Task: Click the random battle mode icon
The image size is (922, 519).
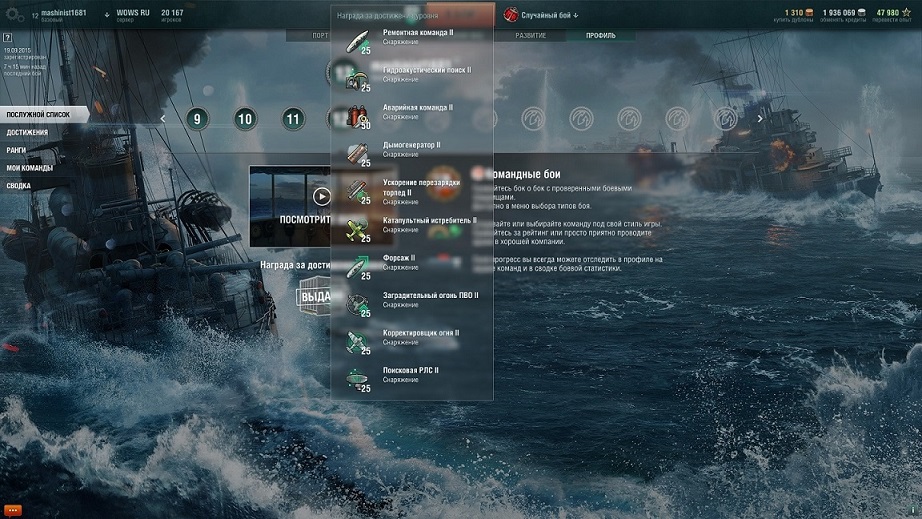Action: (x=510, y=15)
